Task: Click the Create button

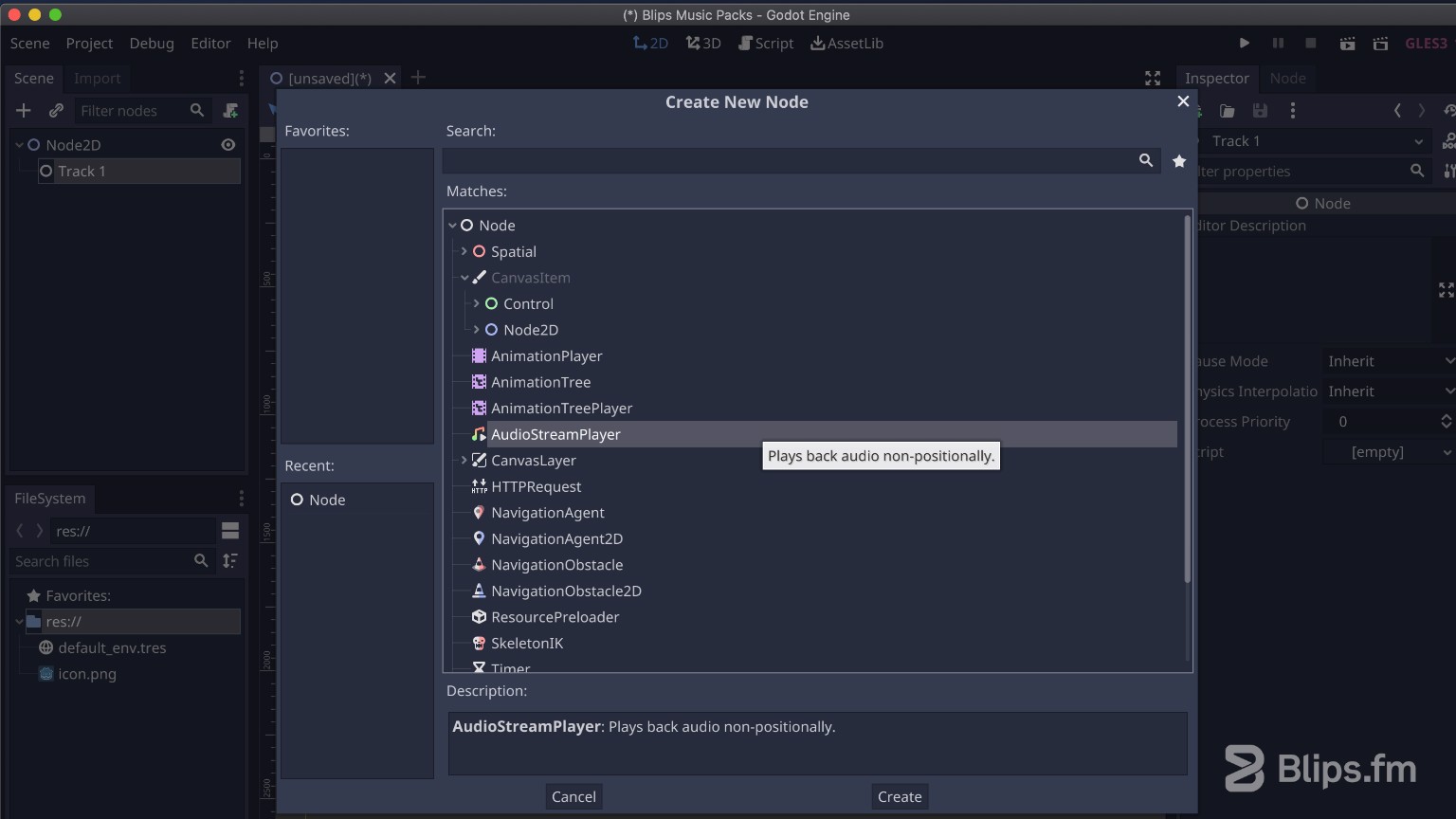Action: pos(900,796)
